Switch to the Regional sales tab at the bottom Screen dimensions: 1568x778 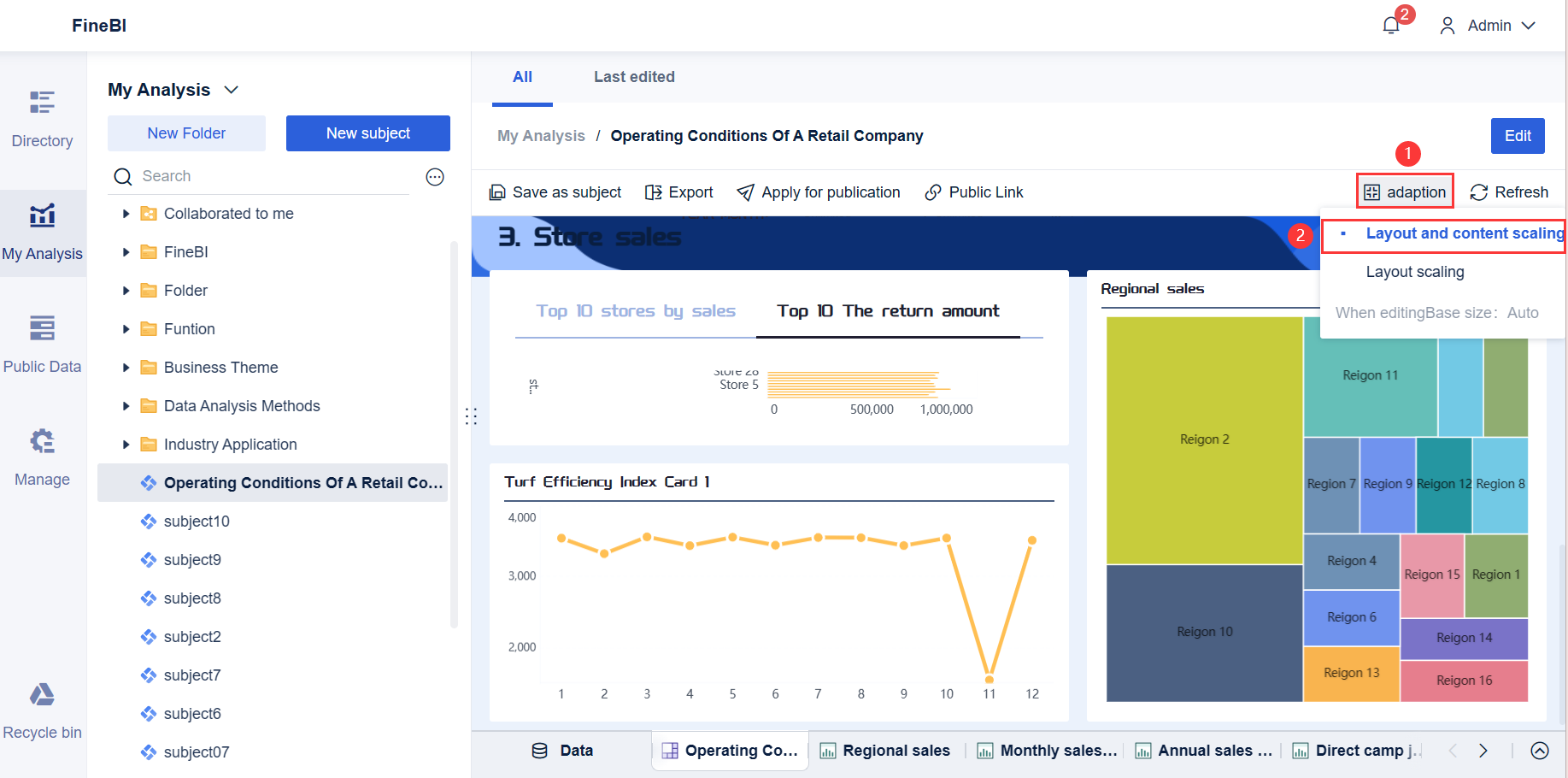coord(894,750)
